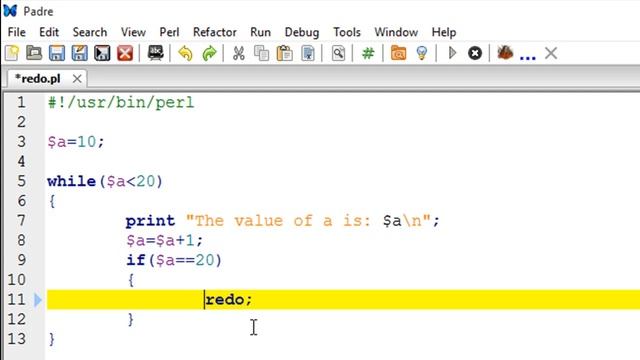Click the blue marker on line 11
Viewport: 640px width, 360px height.
click(38, 300)
